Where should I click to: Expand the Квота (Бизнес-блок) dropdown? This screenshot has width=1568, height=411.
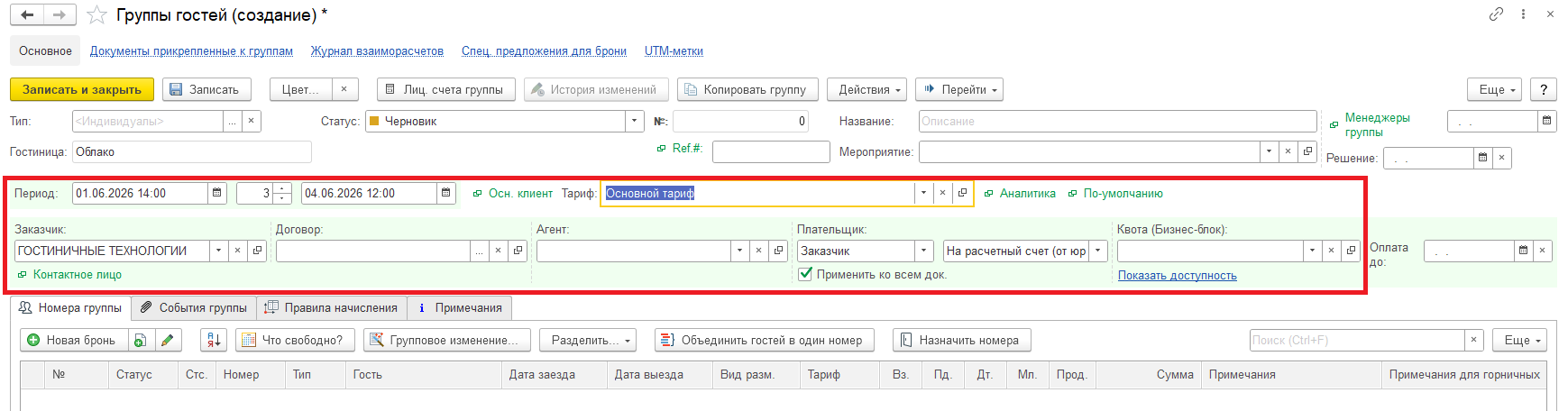tap(1312, 251)
